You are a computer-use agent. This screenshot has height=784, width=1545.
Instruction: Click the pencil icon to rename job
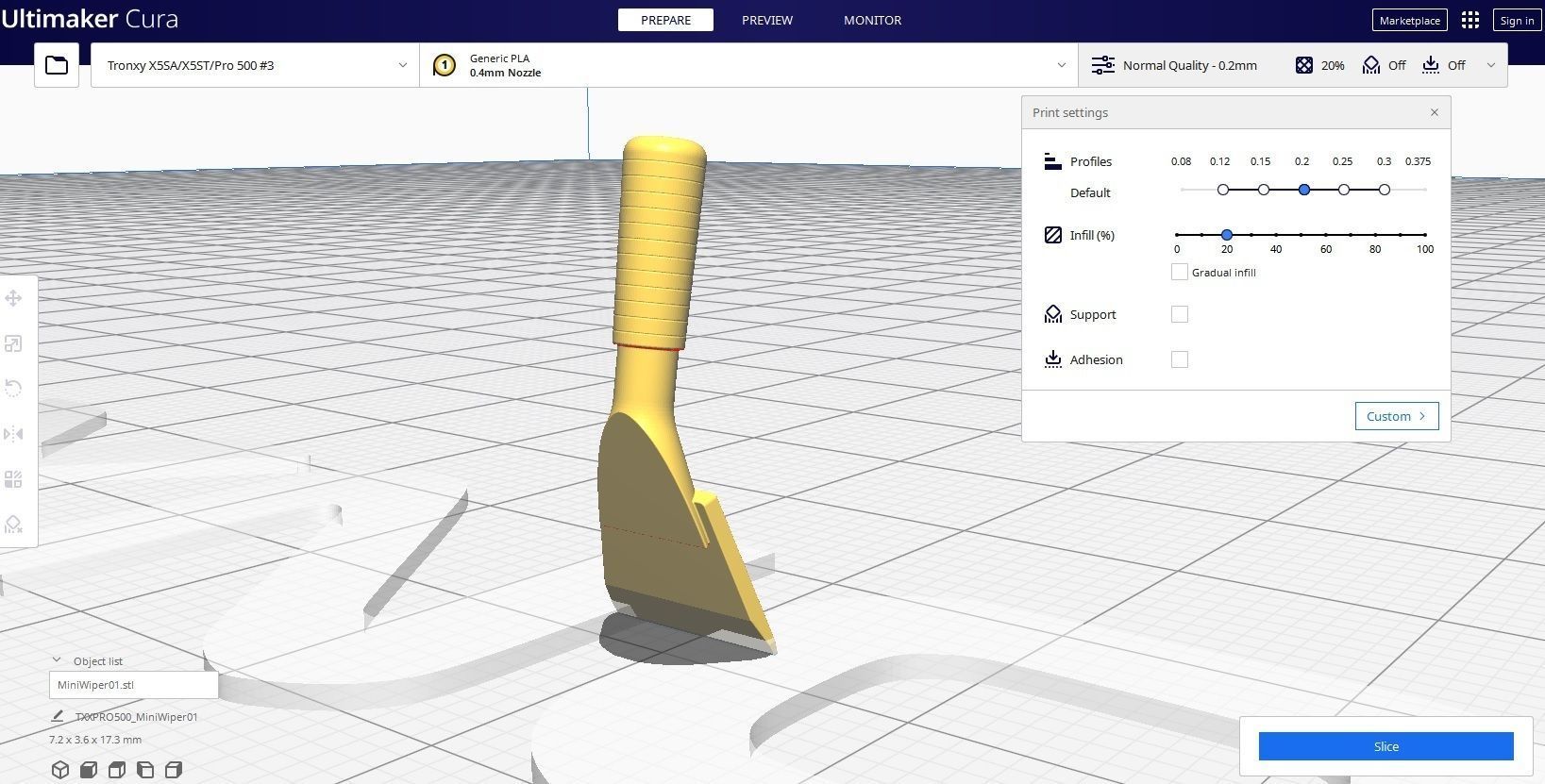click(x=58, y=717)
